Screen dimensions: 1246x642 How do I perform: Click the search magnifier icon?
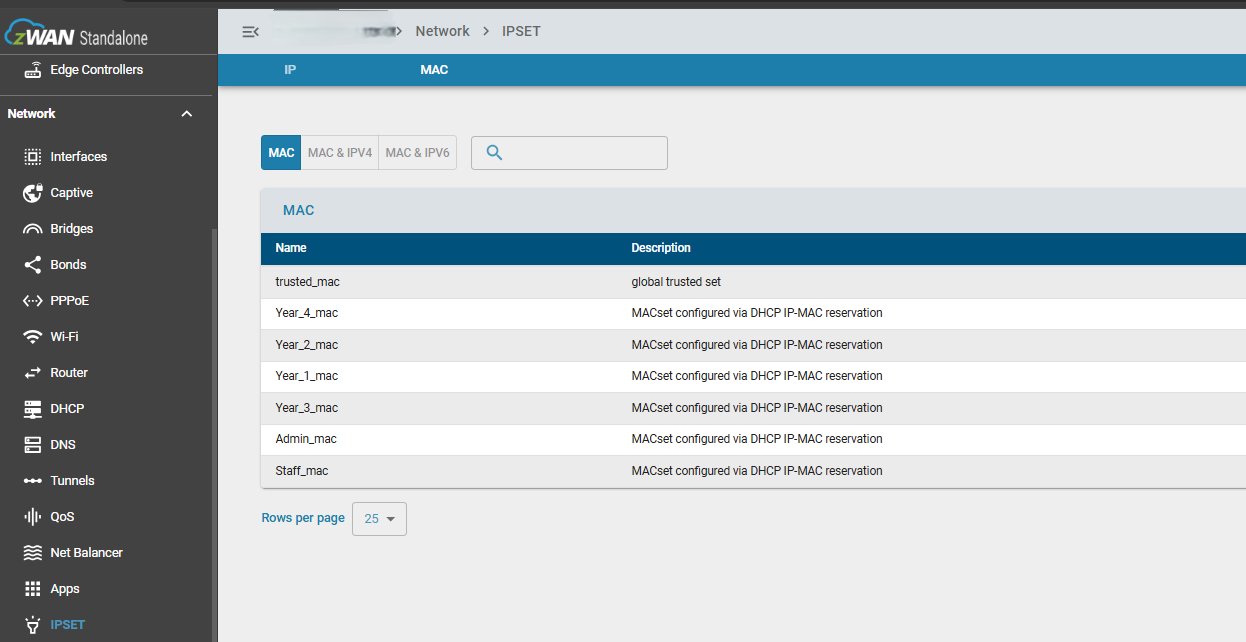494,152
